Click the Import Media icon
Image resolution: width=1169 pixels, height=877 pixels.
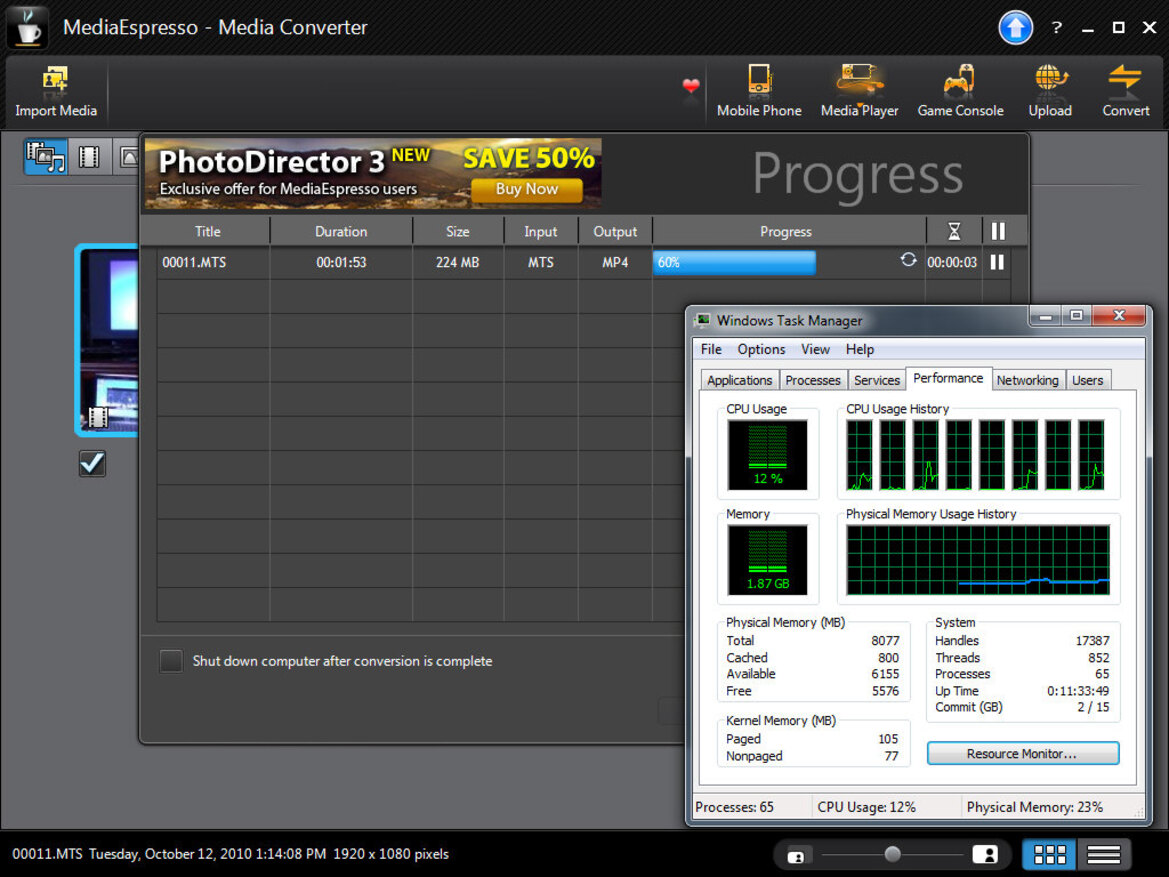pyautogui.click(x=55, y=78)
